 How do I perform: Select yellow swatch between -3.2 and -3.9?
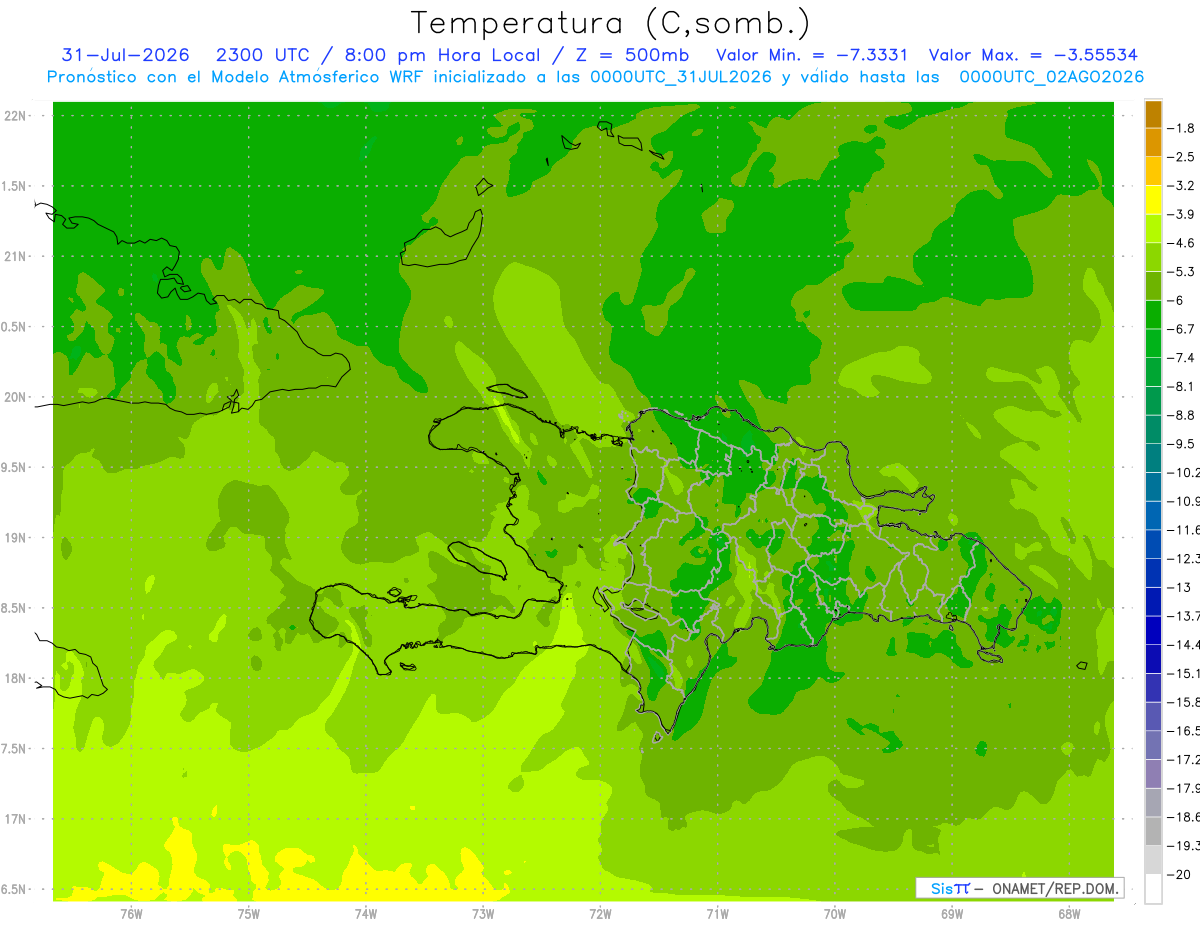(x=1153, y=200)
